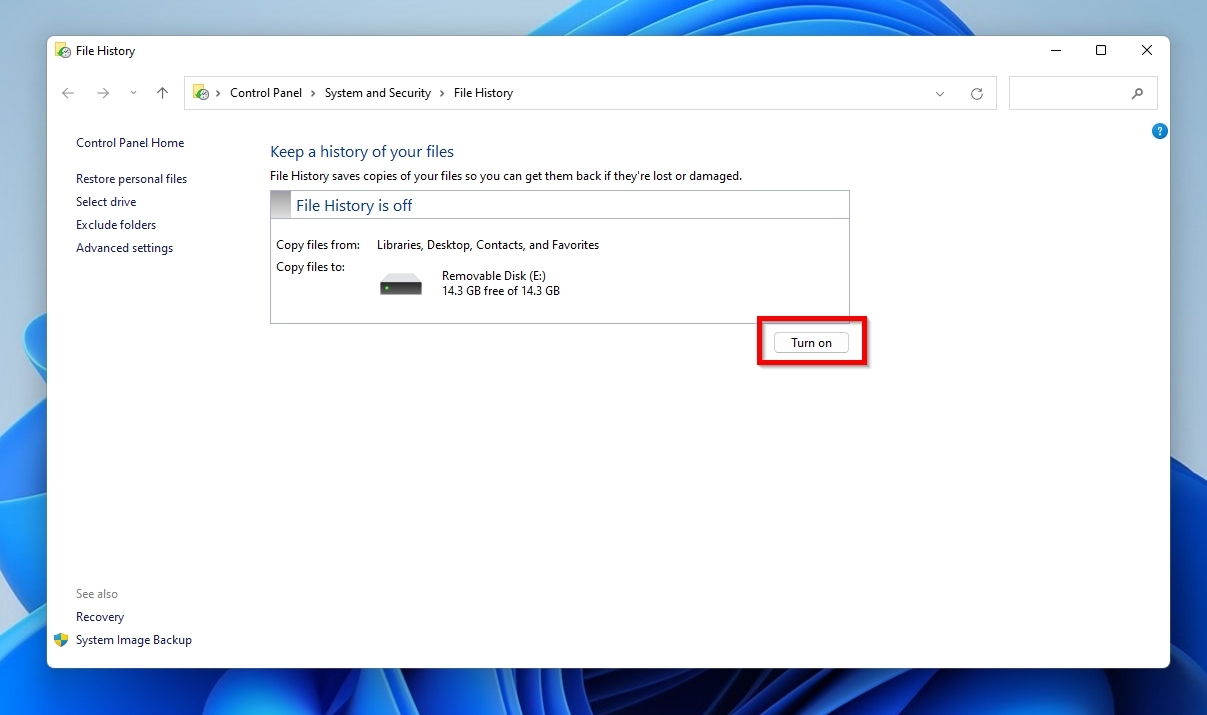Open the Recovery link
1207x715 pixels.
point(100,617)
